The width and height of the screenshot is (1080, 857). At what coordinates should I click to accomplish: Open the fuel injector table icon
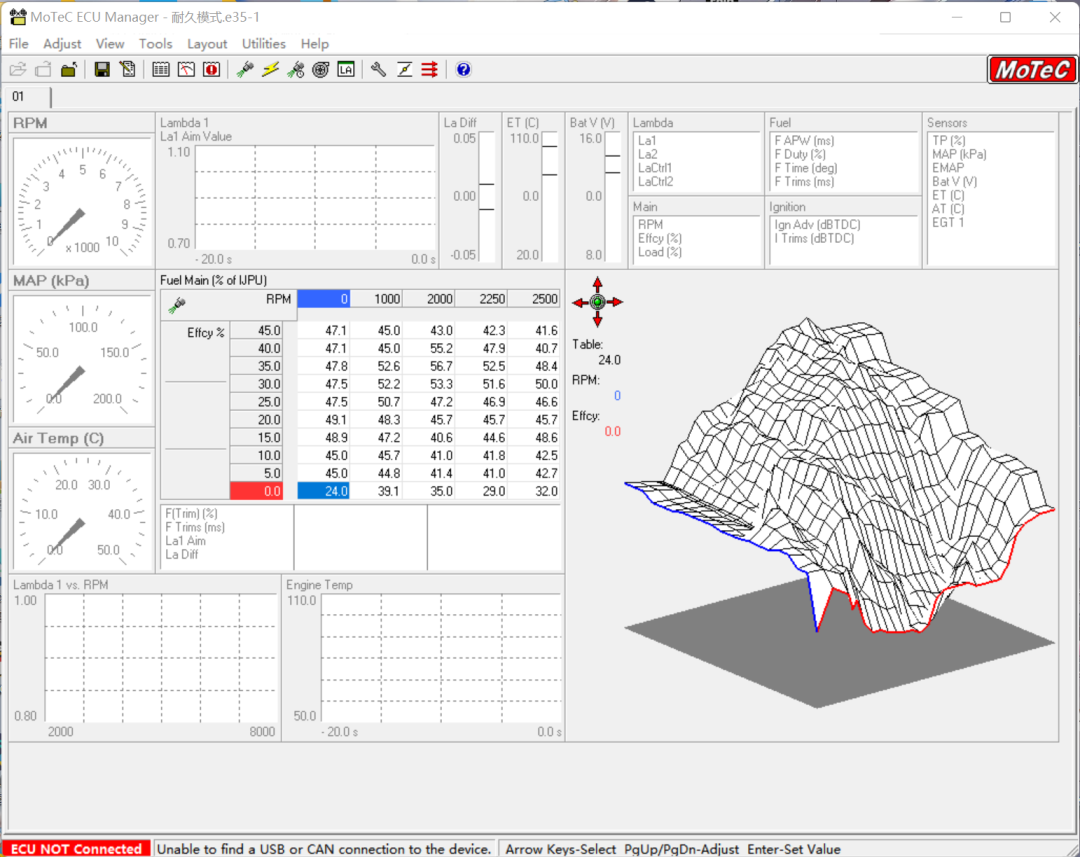pos(245,69)
